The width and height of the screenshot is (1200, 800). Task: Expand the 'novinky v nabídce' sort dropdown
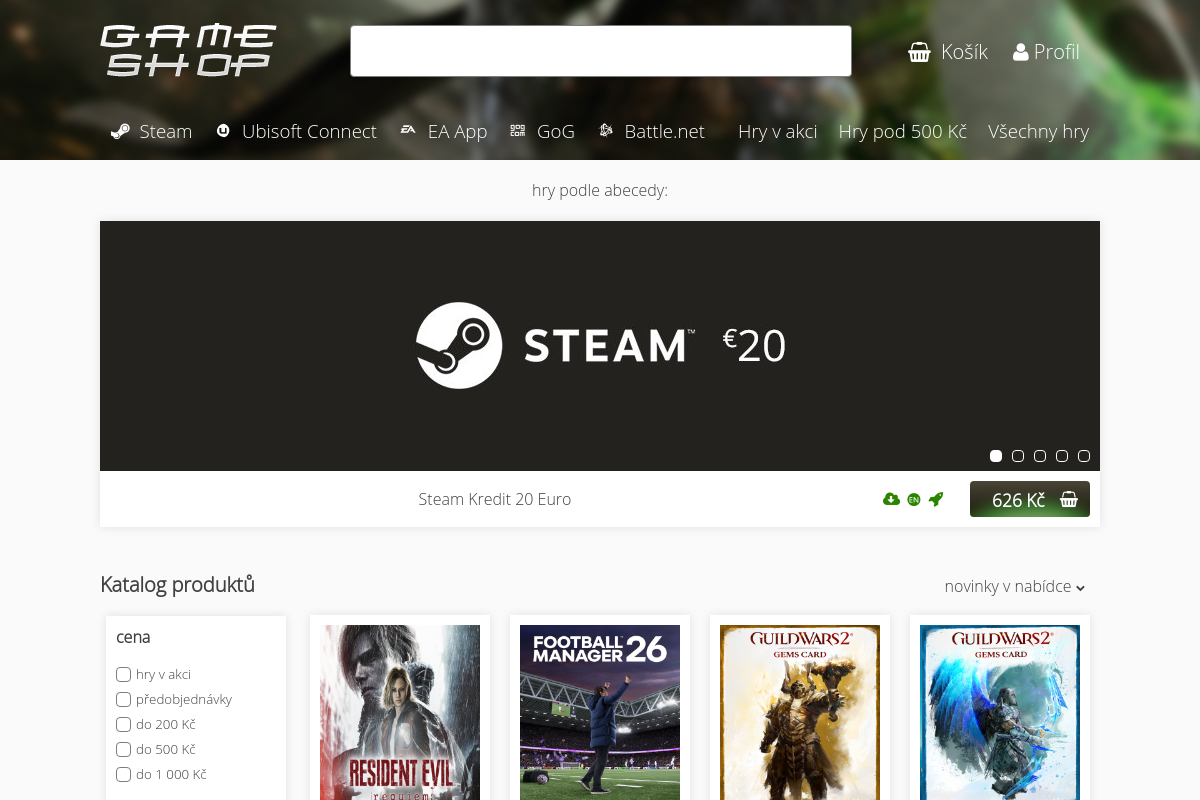tap(1015, 587)
